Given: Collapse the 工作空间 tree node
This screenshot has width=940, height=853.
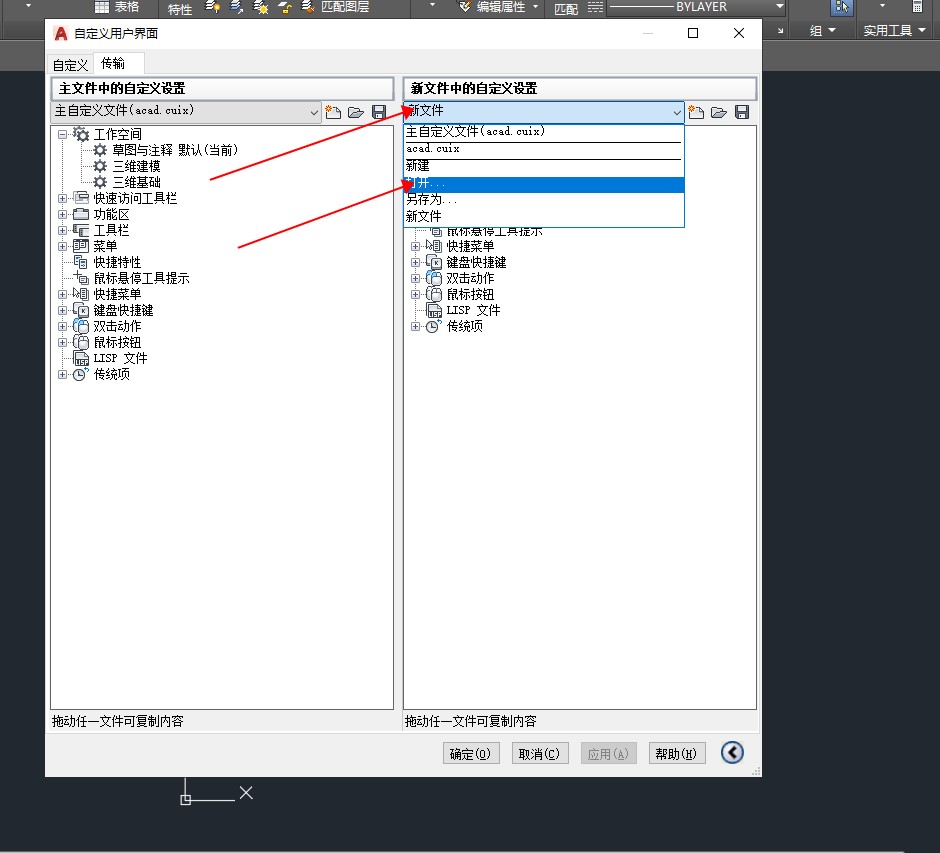Looking at the screenshot, I should (63, 134).
